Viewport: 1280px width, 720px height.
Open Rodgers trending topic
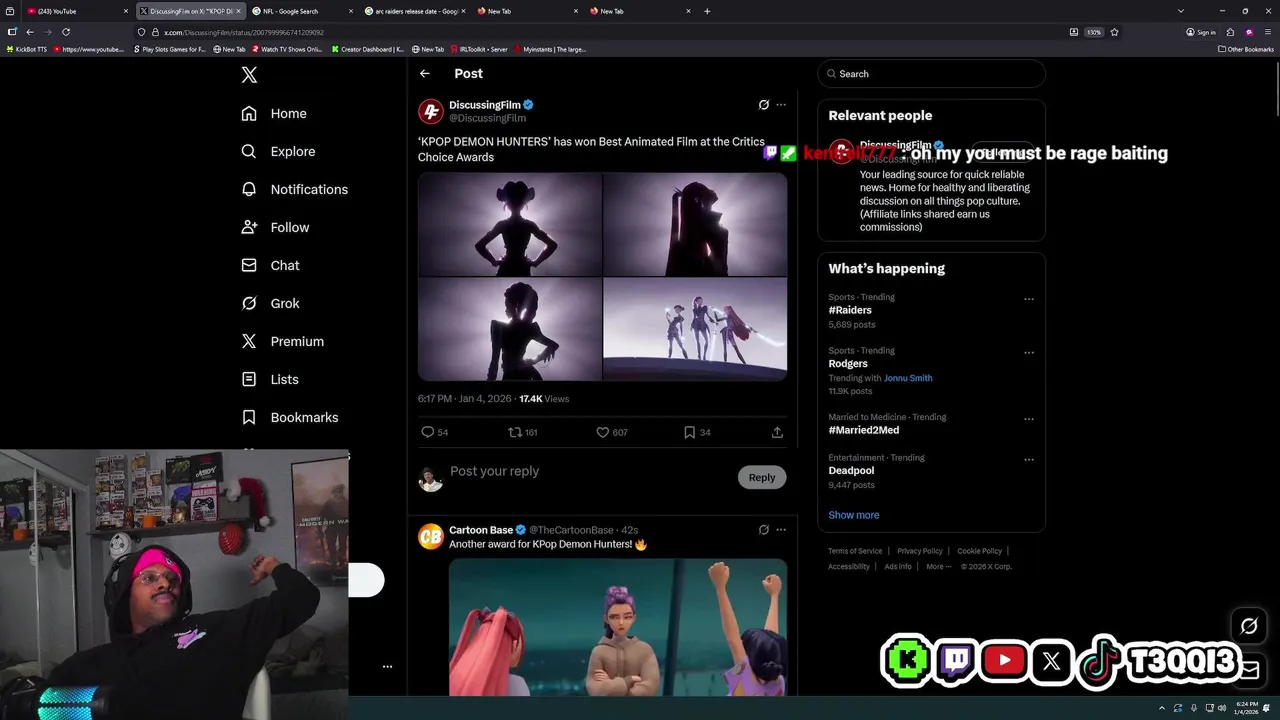coord(848,364)
